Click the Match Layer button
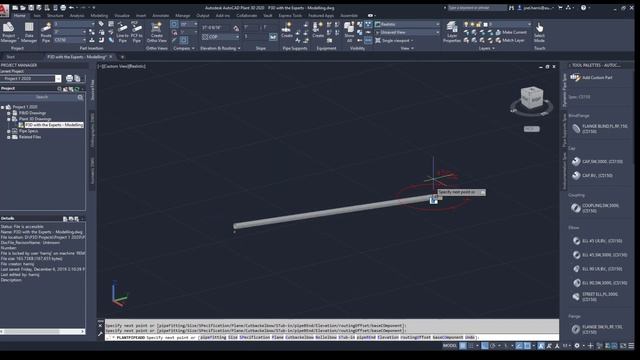640x360 pixels. [x=510, y=40]
